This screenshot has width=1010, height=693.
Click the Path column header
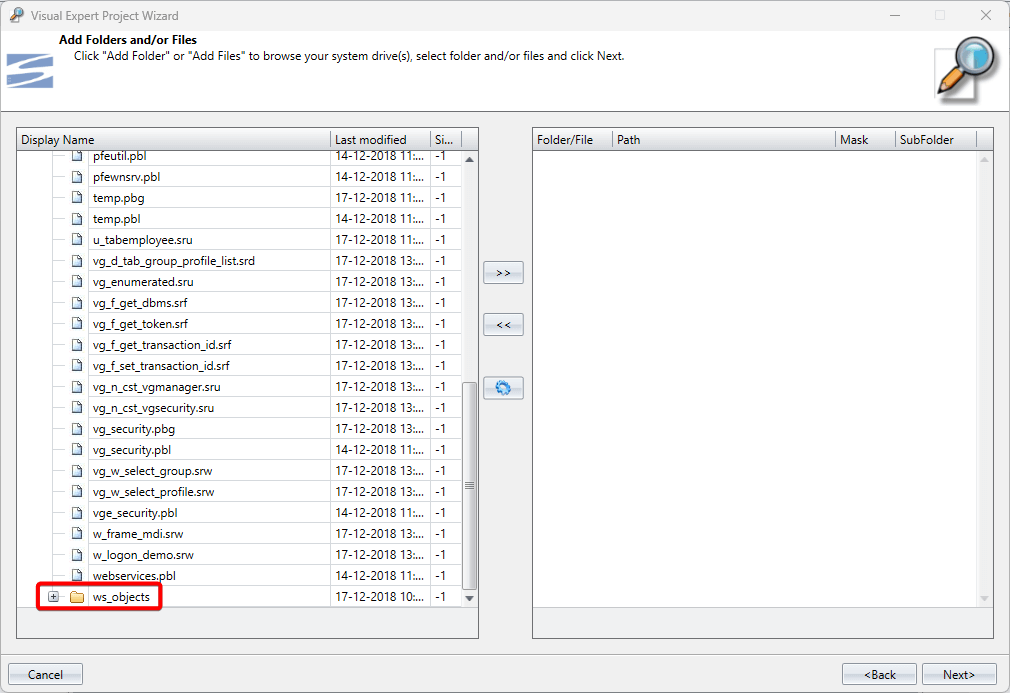[x=723, y=140]
